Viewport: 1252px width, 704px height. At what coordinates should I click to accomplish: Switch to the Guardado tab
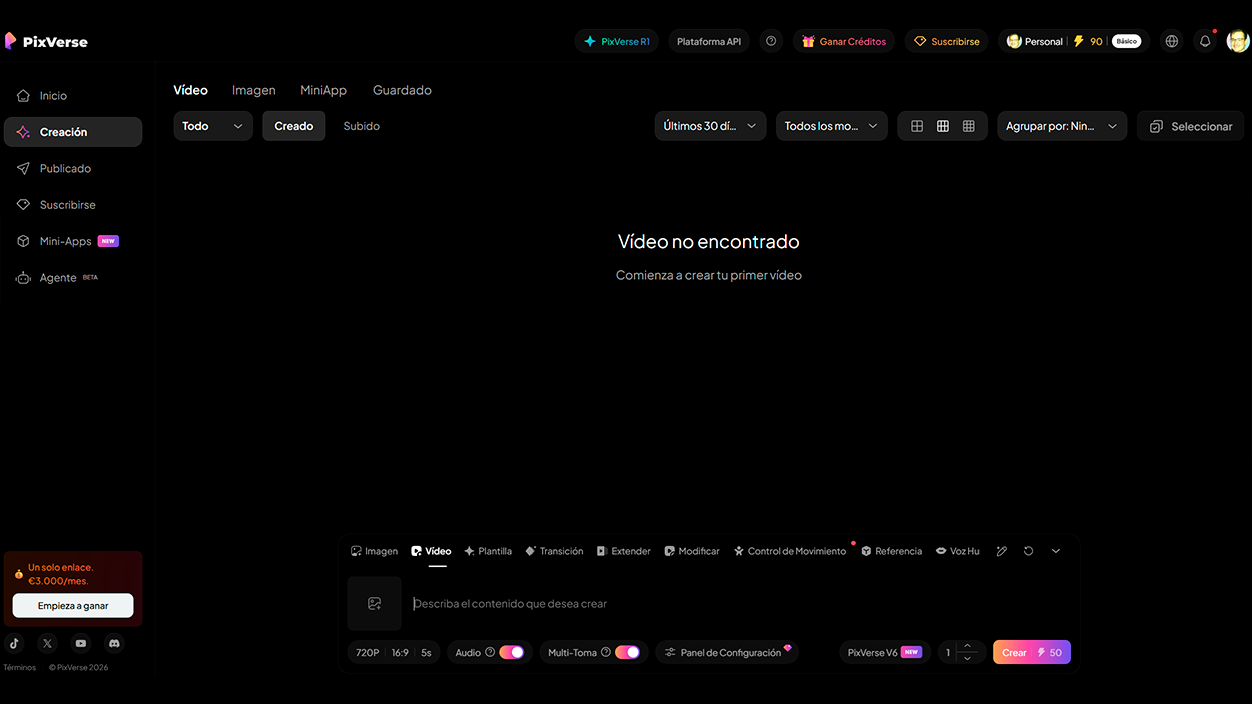(x=402, y=90)
